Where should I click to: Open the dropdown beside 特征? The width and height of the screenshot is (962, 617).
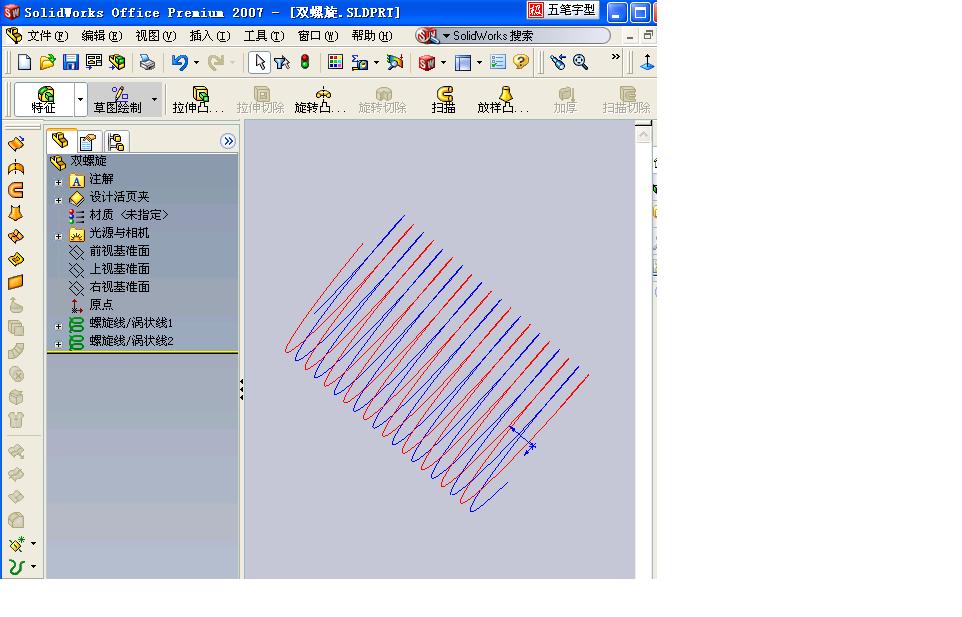point(80,99)
